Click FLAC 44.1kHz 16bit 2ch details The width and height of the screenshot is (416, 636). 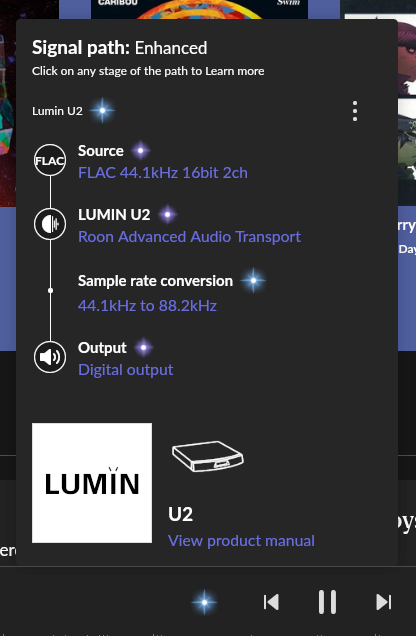coord(163,173)
